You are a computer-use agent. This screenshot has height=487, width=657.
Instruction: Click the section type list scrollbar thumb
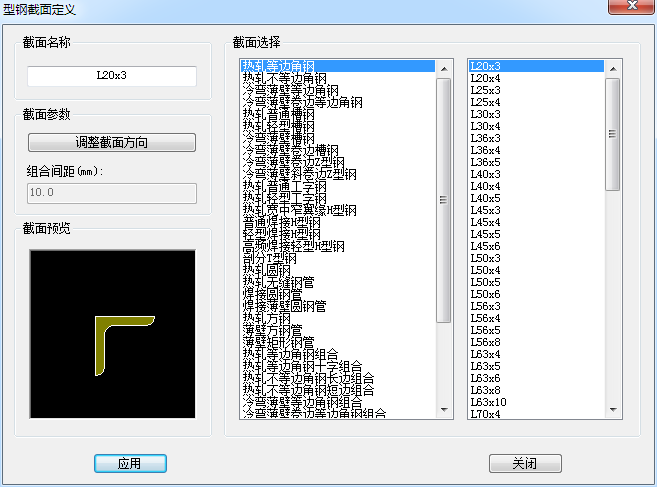point(444,200)
